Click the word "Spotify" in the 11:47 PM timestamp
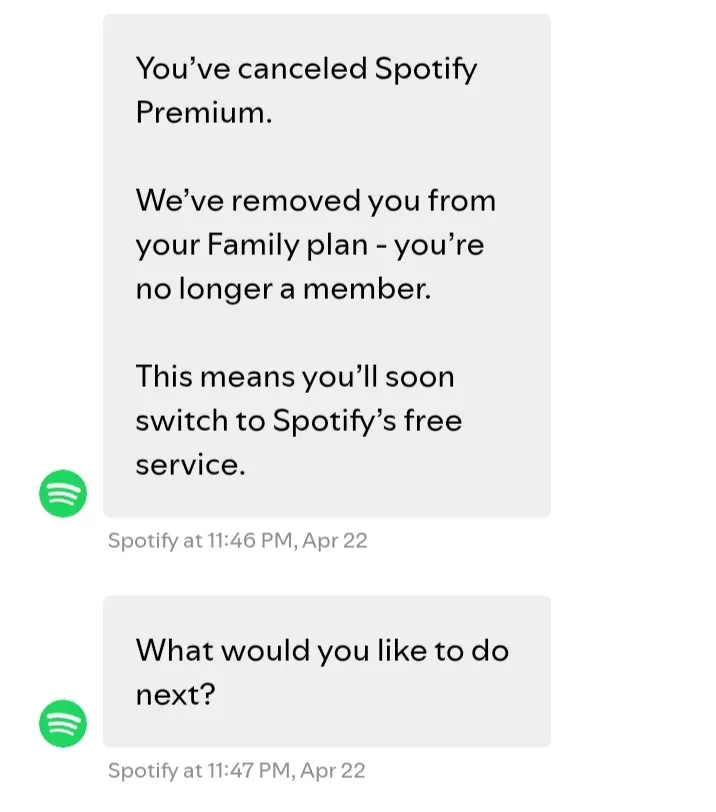Screen dimensions: 716x812 (143, 771)
